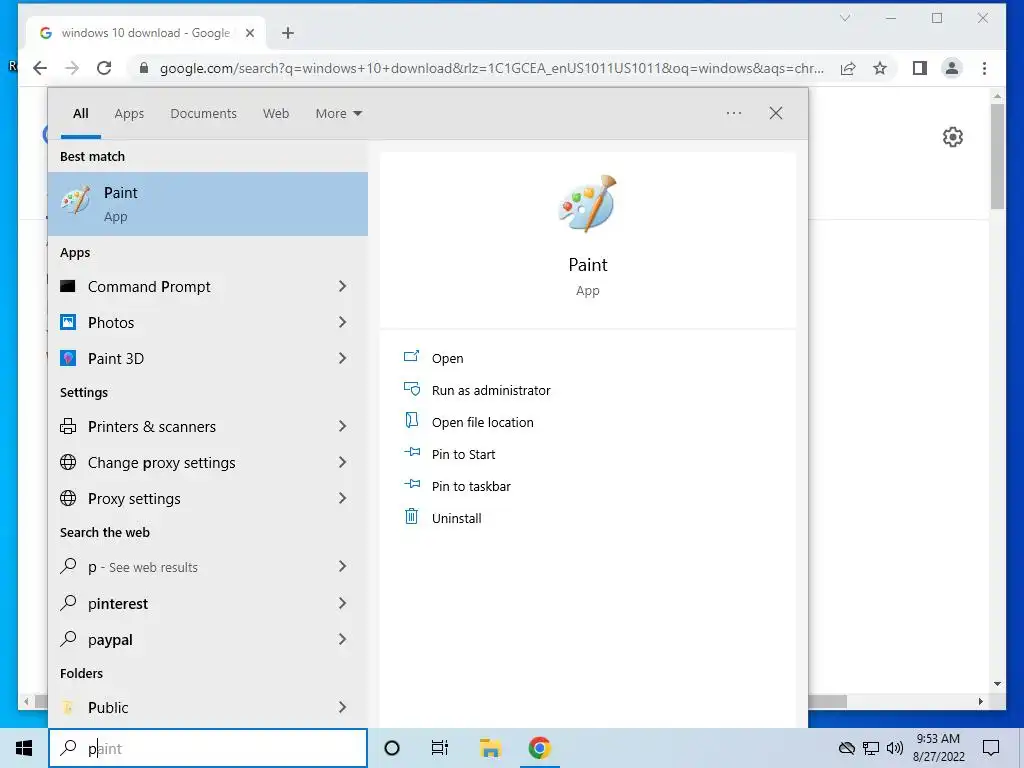Click the Chrome address bar URL

pos(491,68)
